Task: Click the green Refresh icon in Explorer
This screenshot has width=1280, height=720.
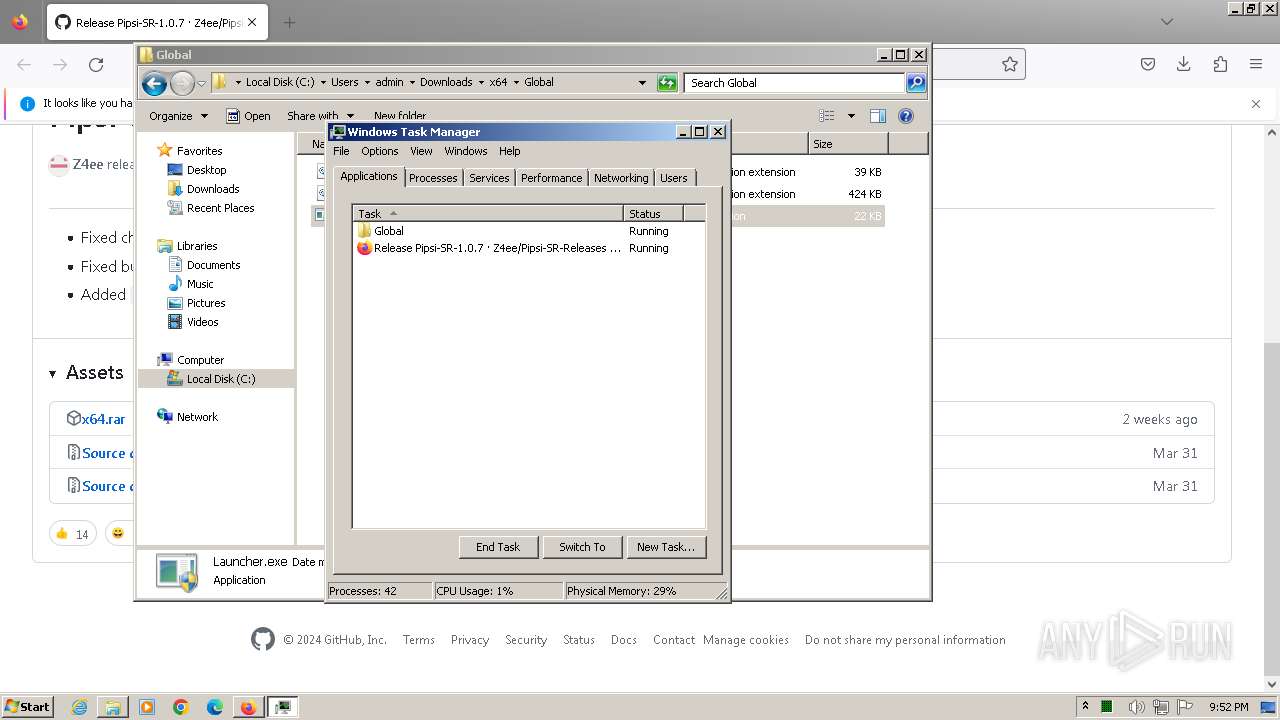Action: click(667, 83)
